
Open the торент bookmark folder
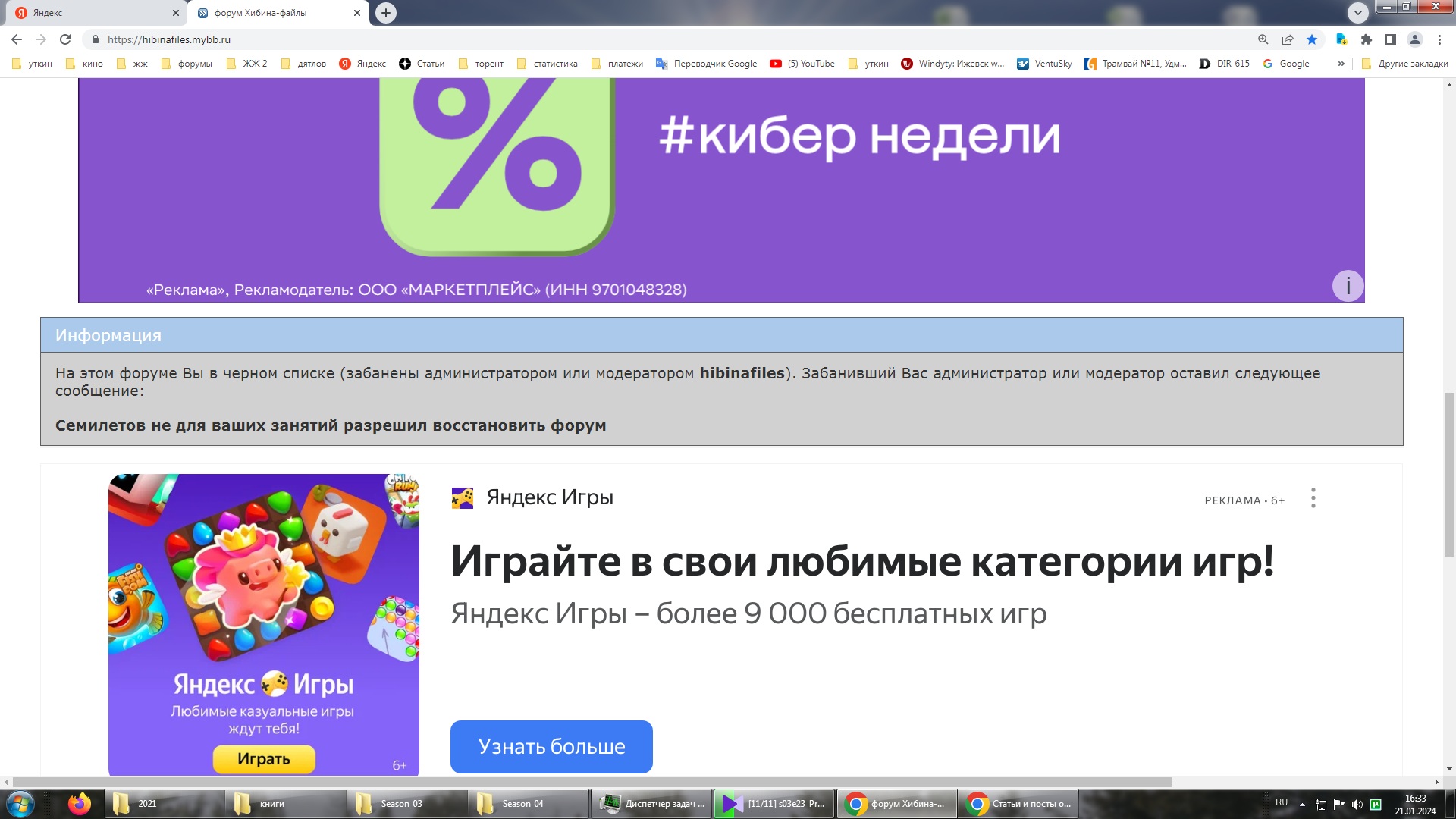(482, 64)
